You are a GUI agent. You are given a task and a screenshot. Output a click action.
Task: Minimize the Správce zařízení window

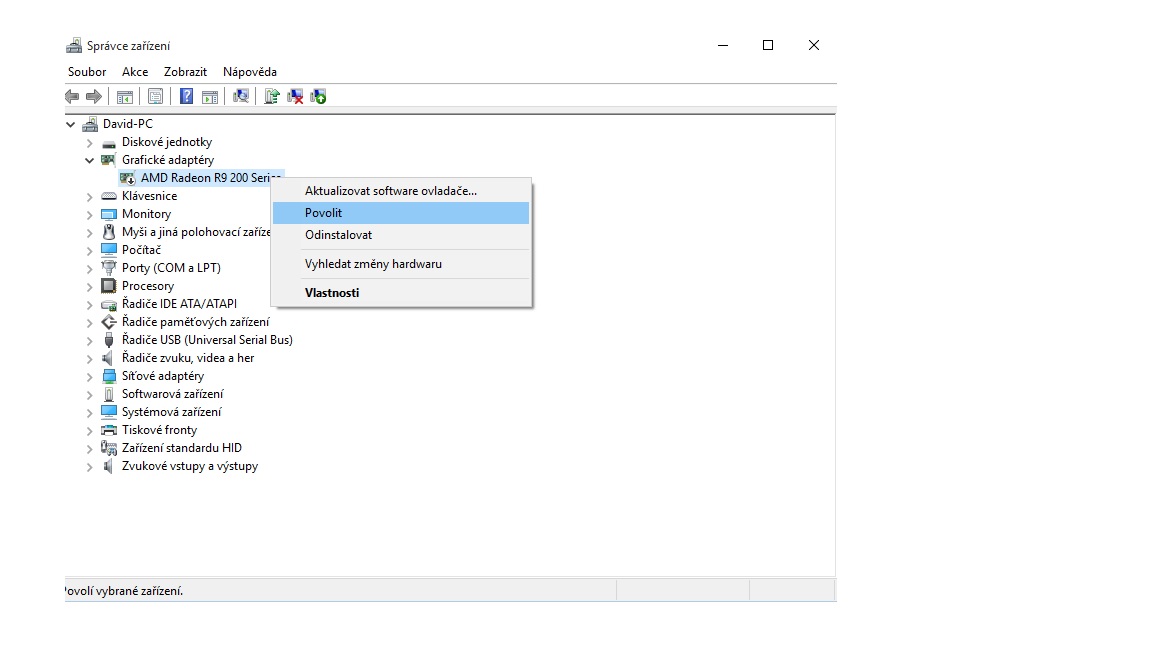click(723, 46)
